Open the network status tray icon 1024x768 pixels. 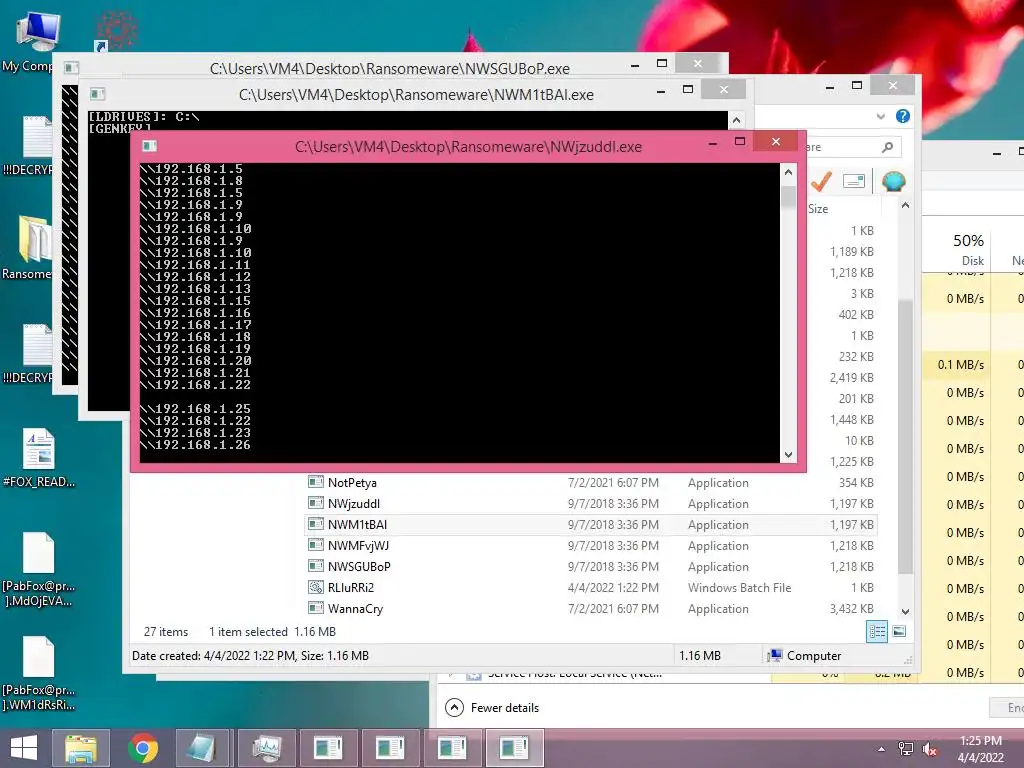tap(906, 748)
